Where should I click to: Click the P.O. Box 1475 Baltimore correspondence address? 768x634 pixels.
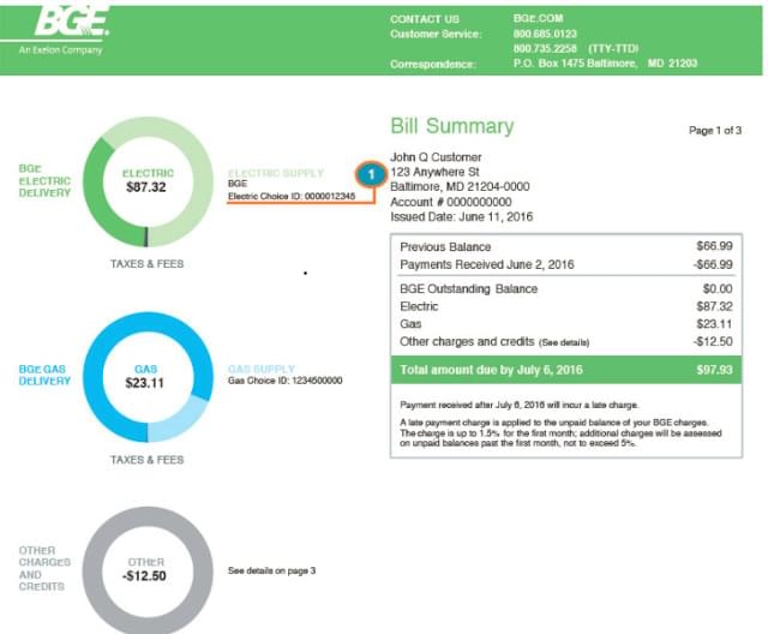click(x=605, y=63)
